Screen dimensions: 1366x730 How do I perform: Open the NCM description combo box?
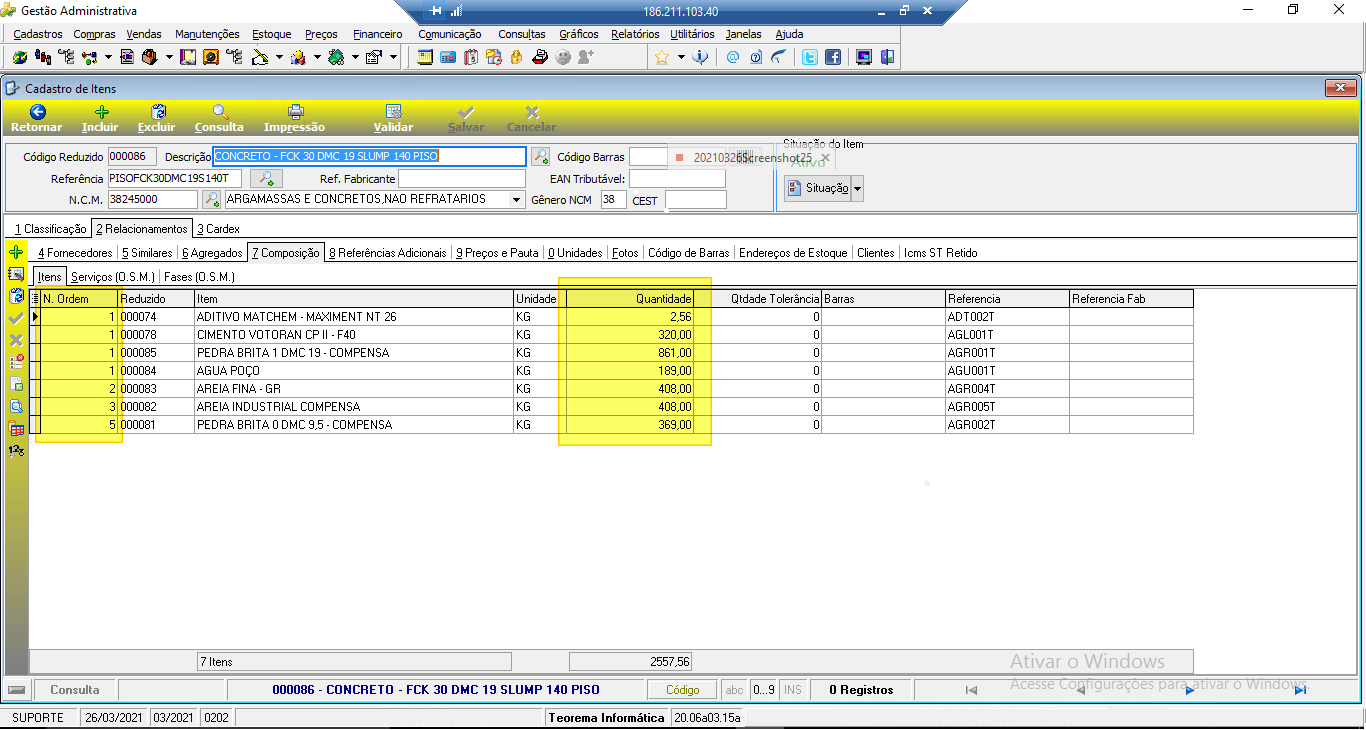374,199
